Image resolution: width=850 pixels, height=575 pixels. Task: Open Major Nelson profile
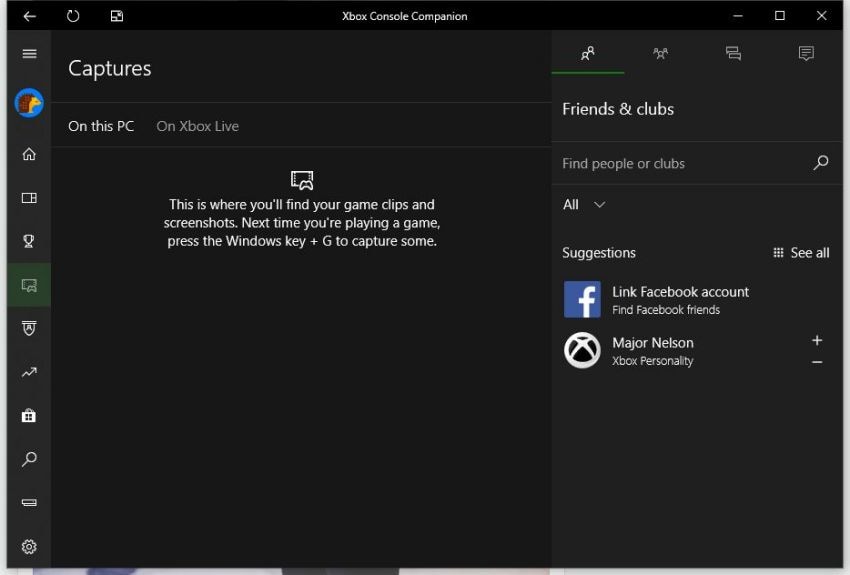tap(653, 343)
